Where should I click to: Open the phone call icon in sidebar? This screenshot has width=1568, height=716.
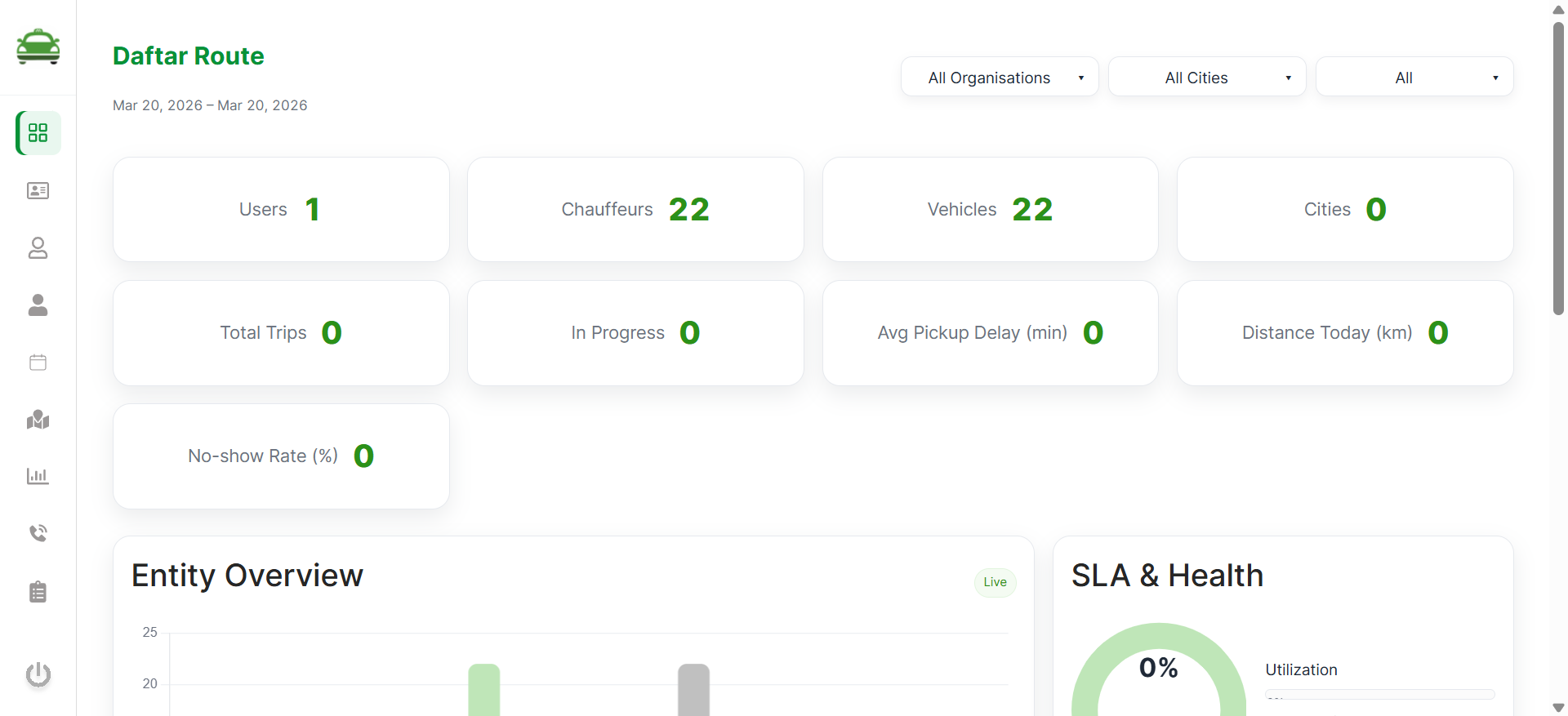click(38, 533)
